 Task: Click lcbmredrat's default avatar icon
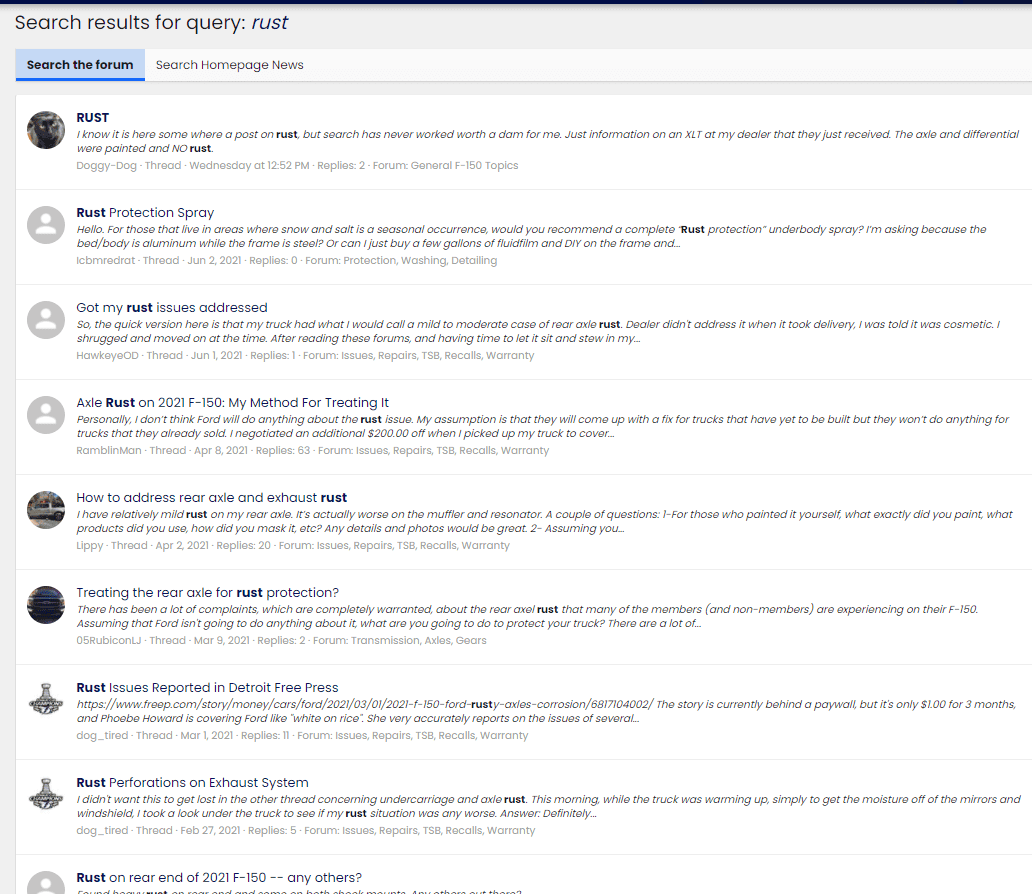pyautogui.click(x=46, y=225)
